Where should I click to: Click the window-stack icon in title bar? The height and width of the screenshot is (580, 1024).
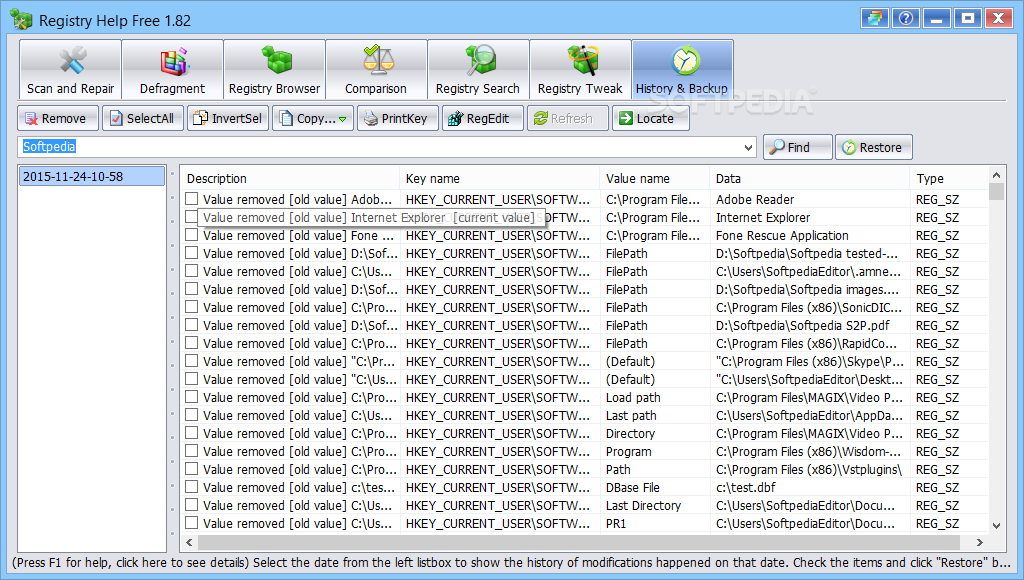coord(874,18)
